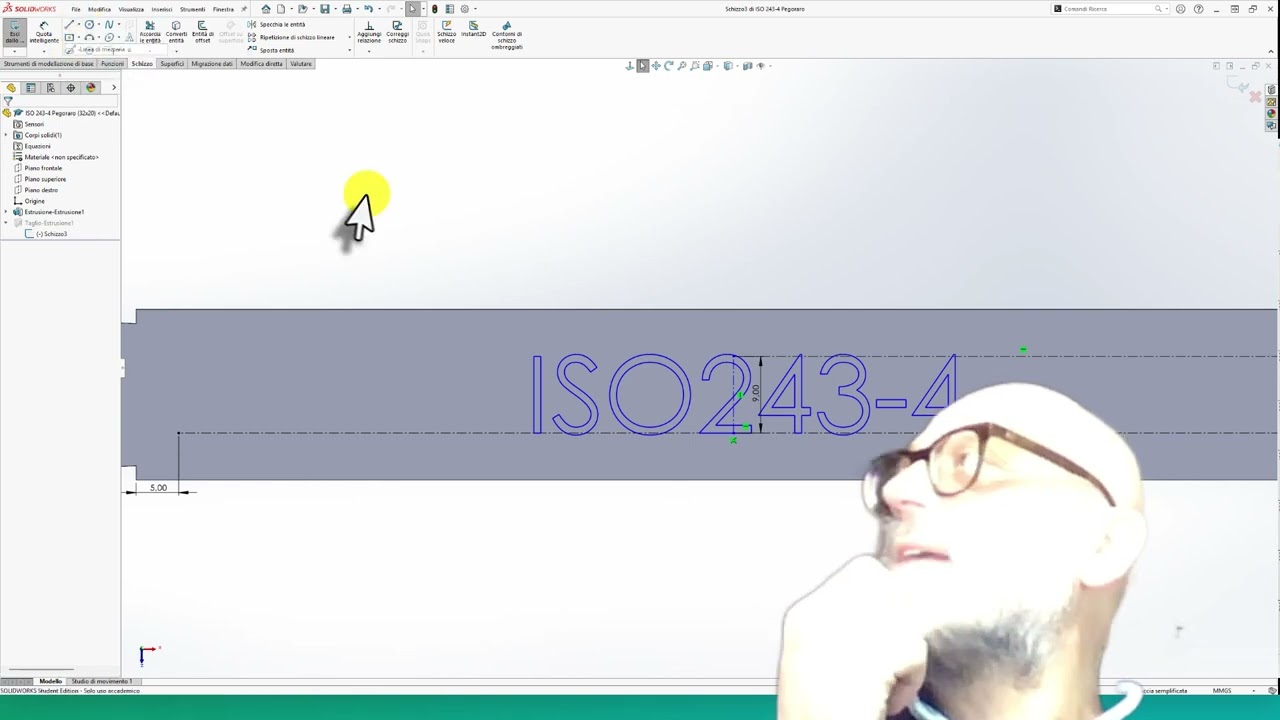Select Piano destro in the tree
The width and height of the screenshot is (1280, 720).
pos(41,190)
